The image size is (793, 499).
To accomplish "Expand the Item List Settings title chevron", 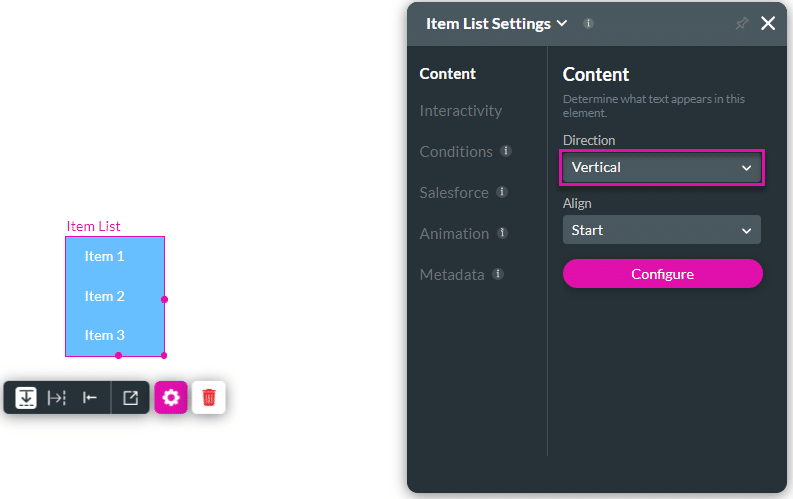I will (x=562, y=23).
